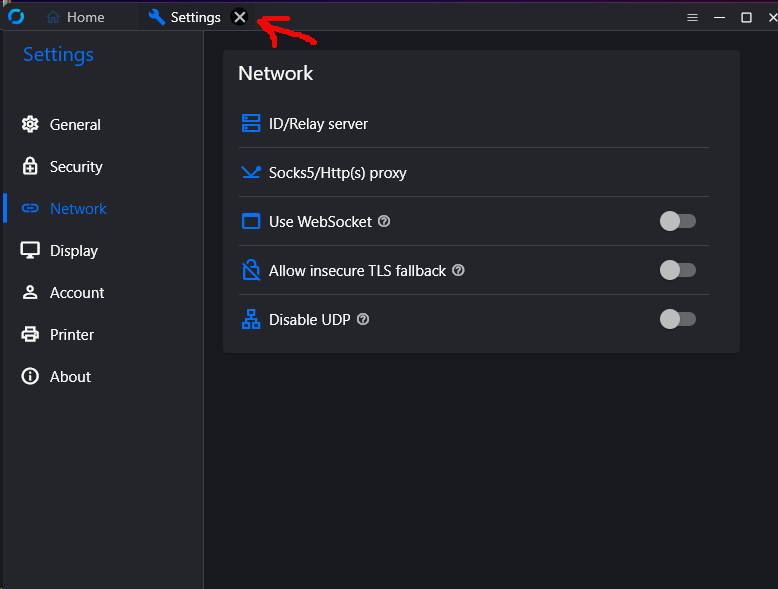The height and width of the screenshot is (589, 778).
Task: Enable the Use WebSocket toggle
Action: click(x=678, y=221)
